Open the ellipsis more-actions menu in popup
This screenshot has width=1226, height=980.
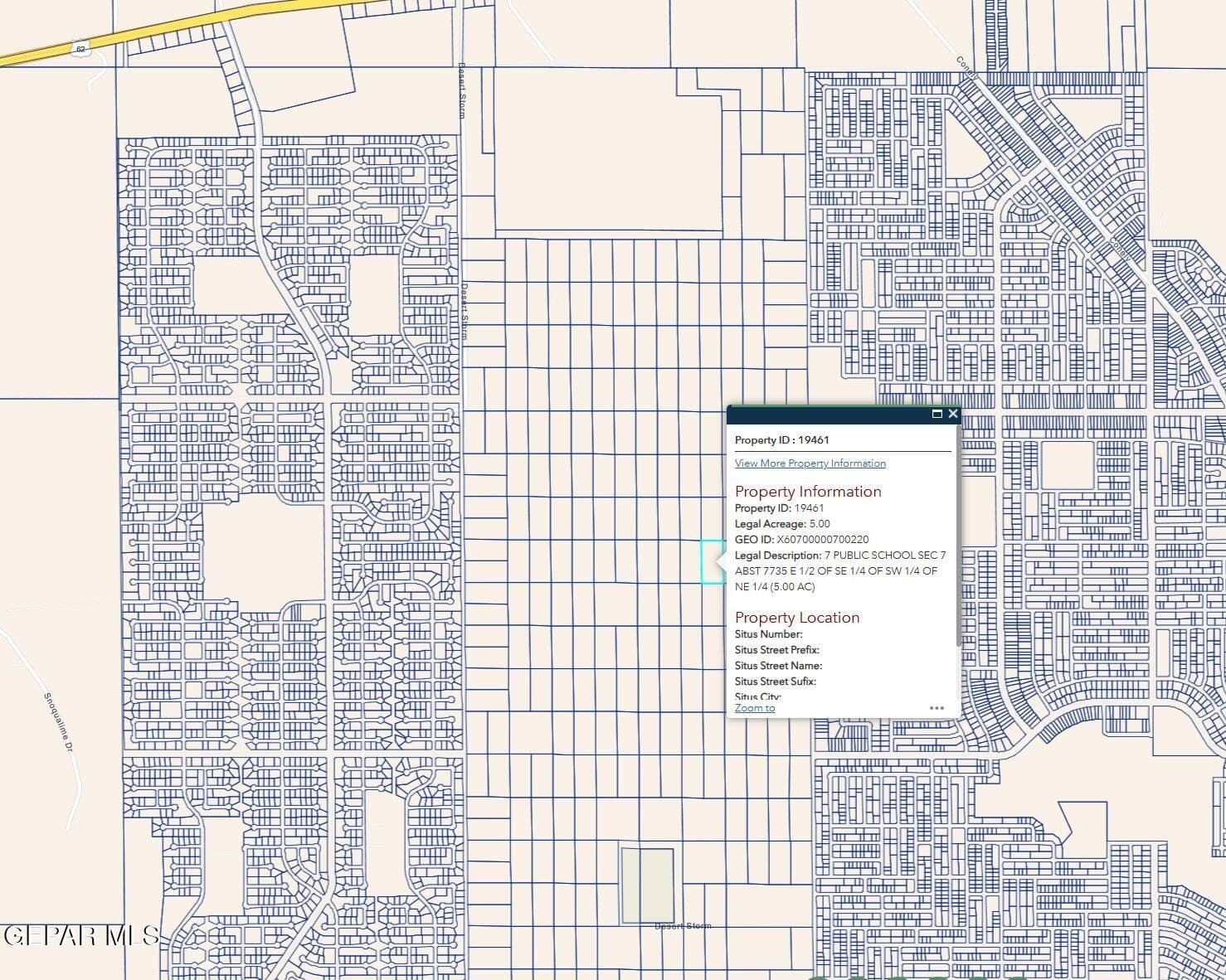pyautogui.click(x=937, y=707)
